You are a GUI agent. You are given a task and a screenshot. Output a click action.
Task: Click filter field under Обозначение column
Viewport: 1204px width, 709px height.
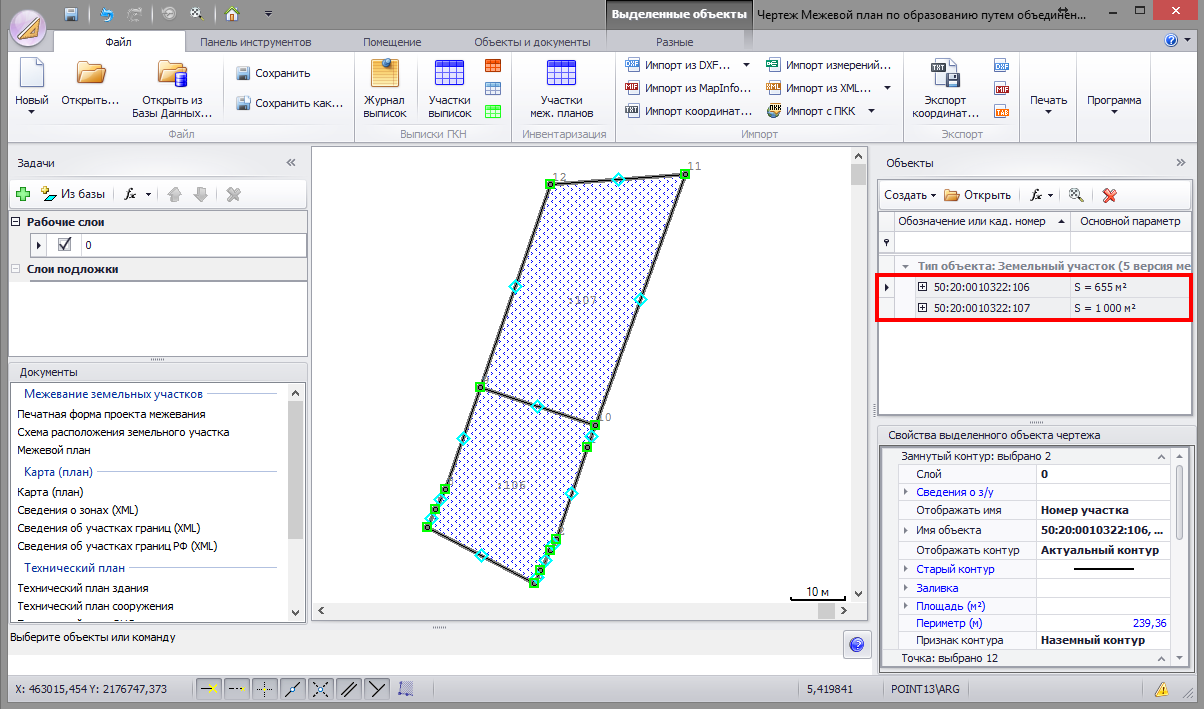pyautogui.click(x=982, y=242)
